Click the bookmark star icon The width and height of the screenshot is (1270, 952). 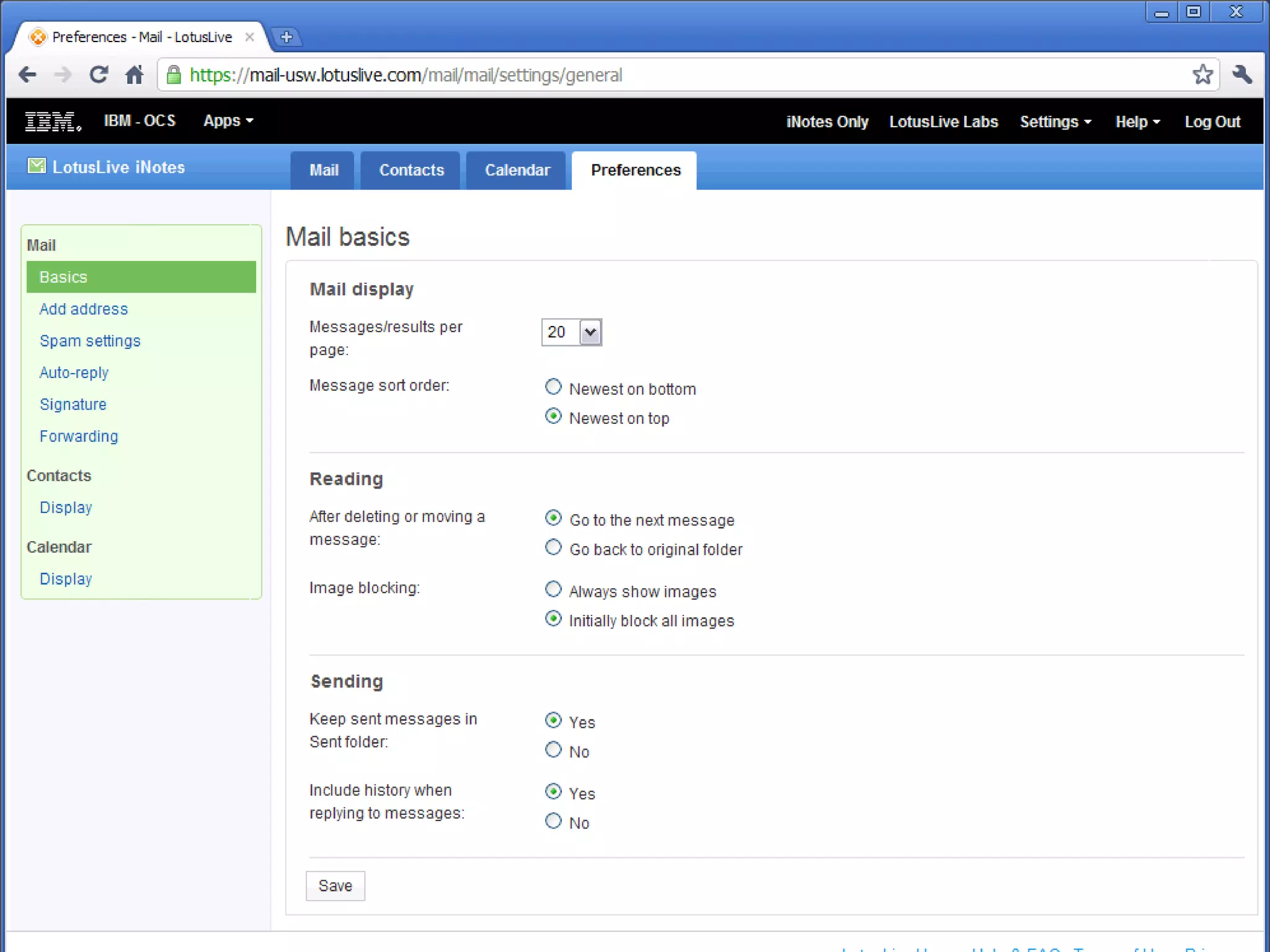pos(1202,75)
